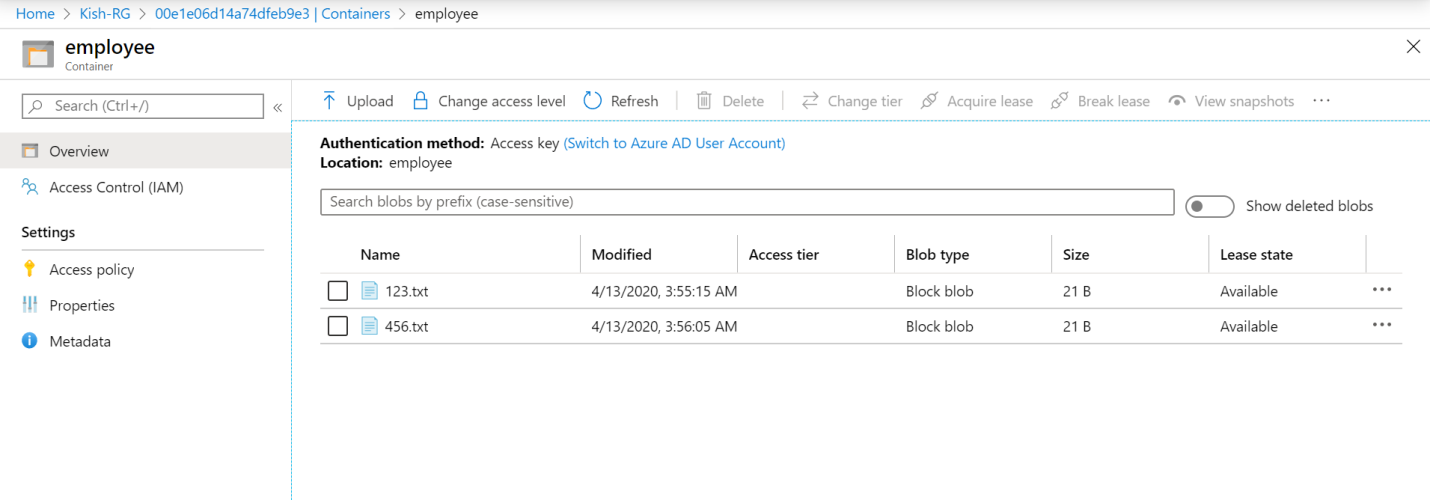
Task: Click the Change tier arrows icon
Action: click(x=810, y=101)
